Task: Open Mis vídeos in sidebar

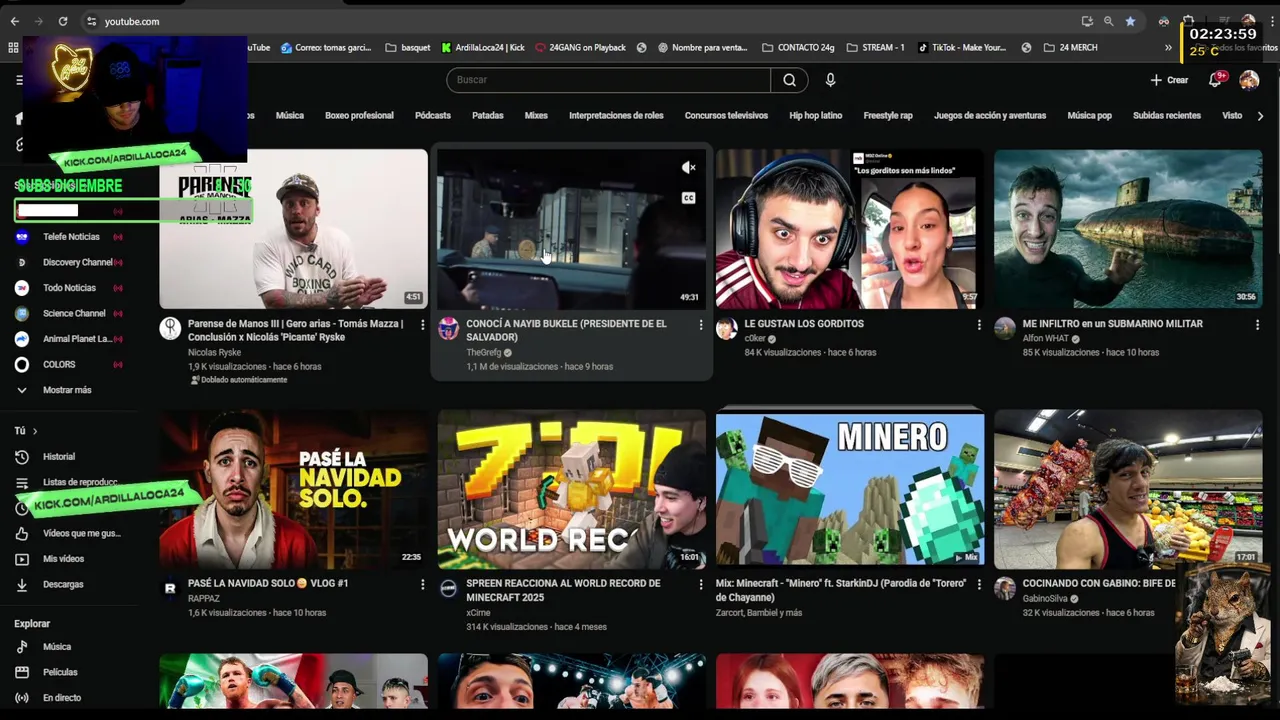Action: [63, 559]
